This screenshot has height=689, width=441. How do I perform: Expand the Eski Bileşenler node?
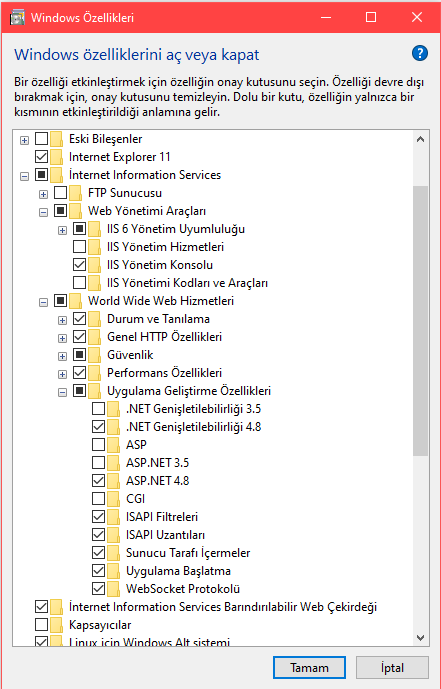(25, 140)
